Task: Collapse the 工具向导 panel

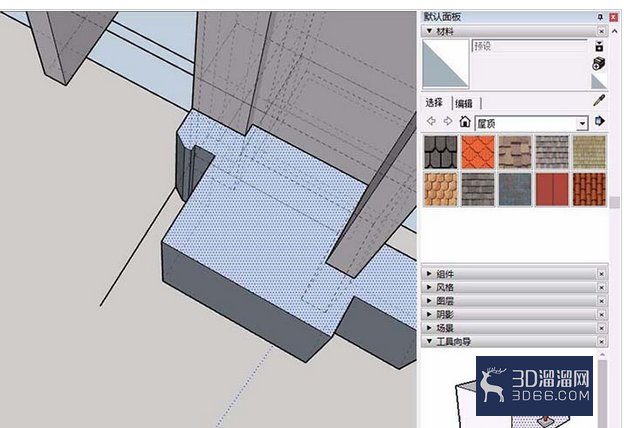Action: coord(429,341)
